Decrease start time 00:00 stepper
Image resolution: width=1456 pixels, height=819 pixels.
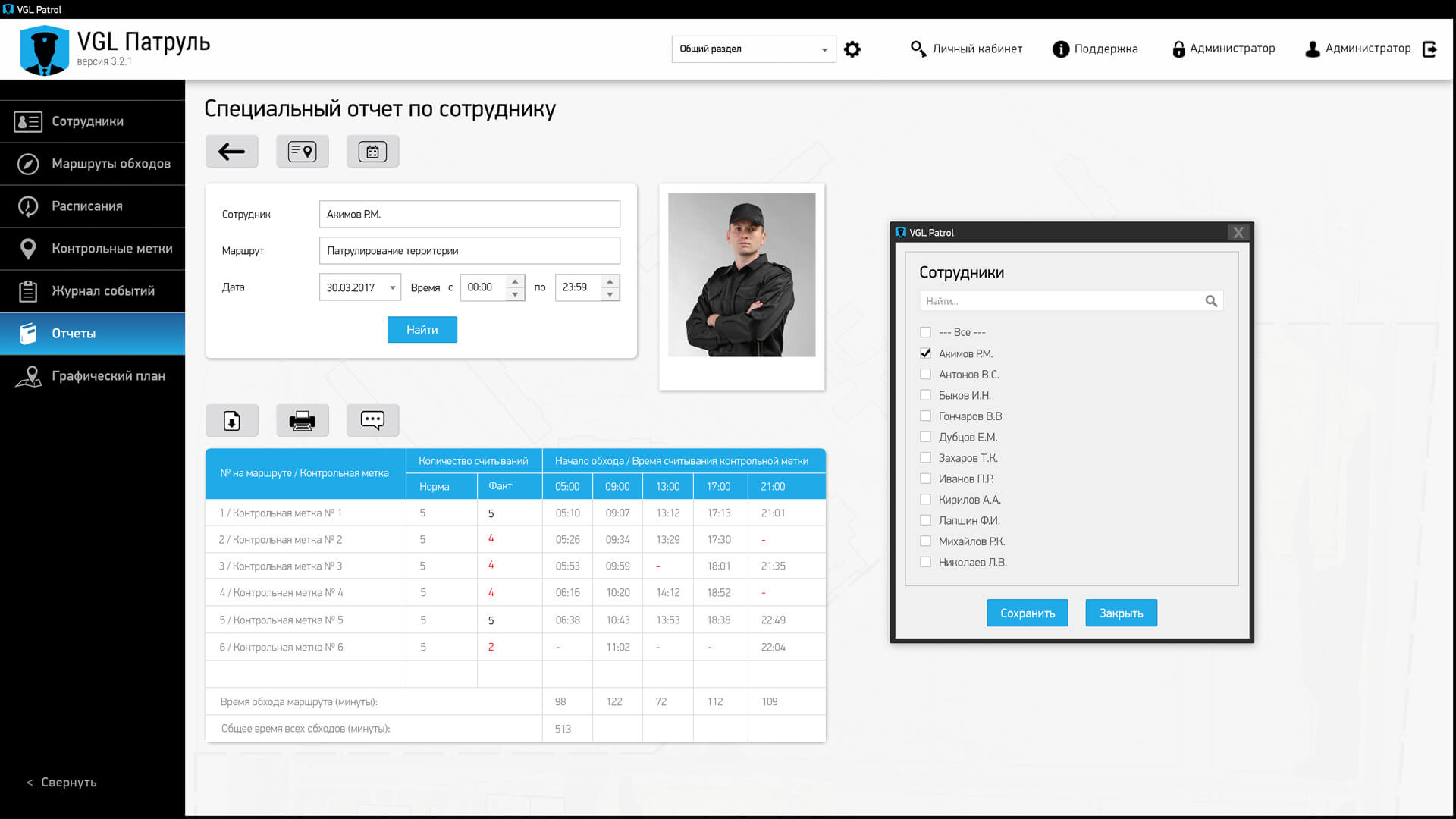515,294
